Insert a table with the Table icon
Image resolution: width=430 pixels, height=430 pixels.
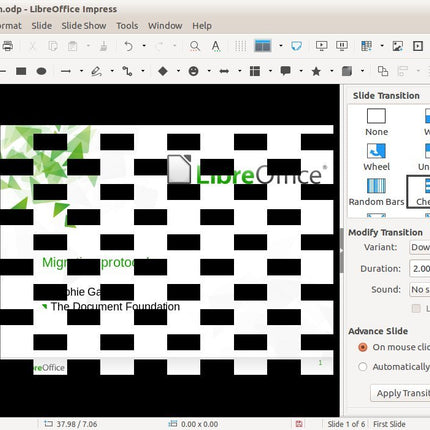[366, 46]
